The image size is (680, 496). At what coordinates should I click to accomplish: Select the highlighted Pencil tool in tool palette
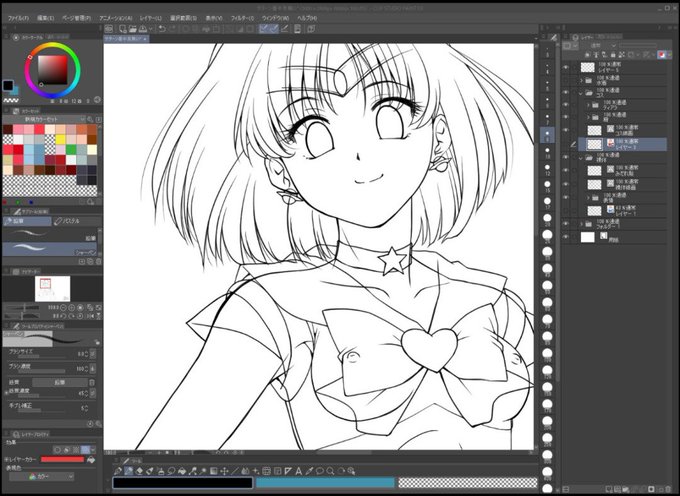(x=129, y=471)
